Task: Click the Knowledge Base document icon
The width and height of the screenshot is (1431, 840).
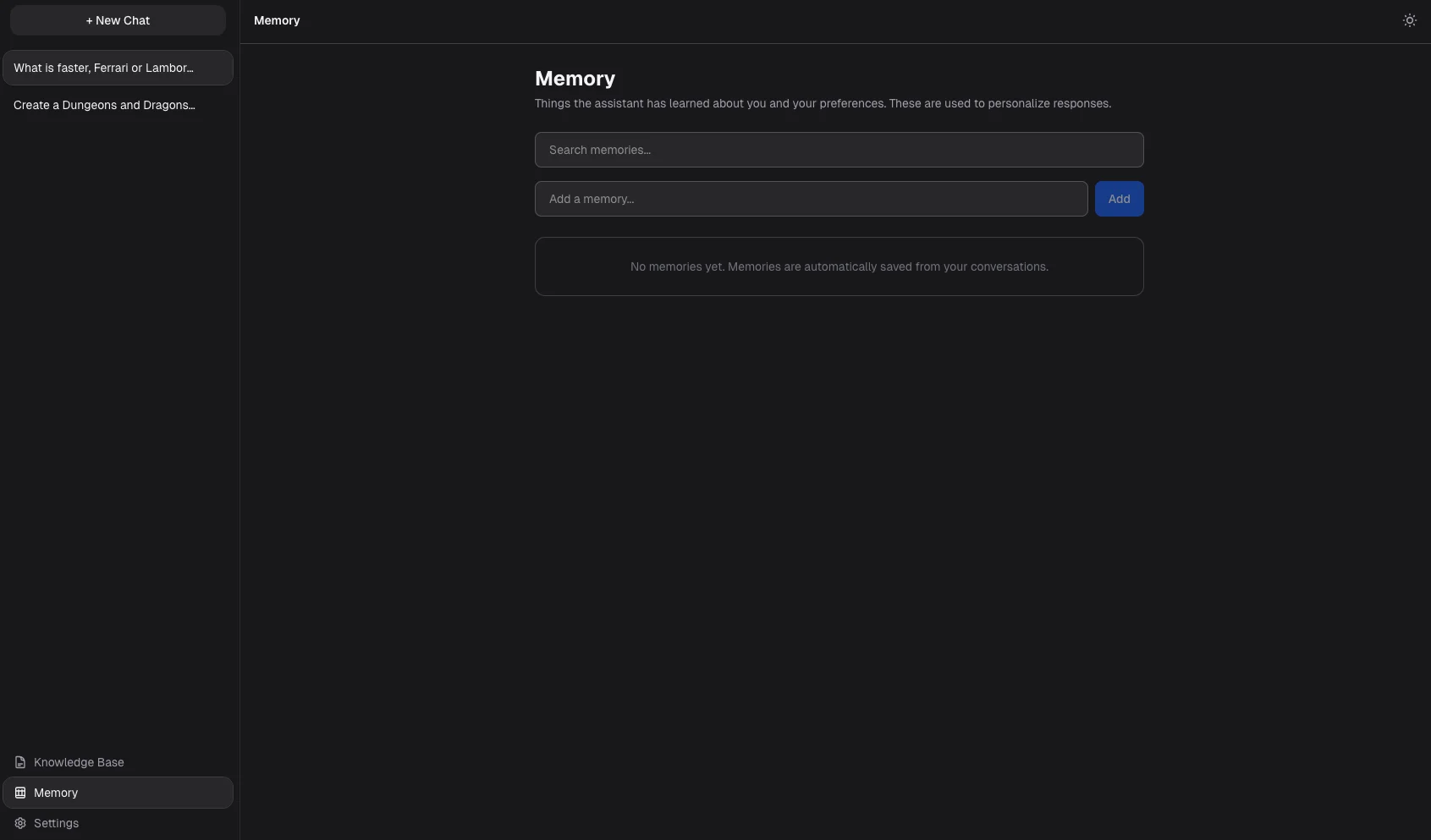Action: point(19,762)
